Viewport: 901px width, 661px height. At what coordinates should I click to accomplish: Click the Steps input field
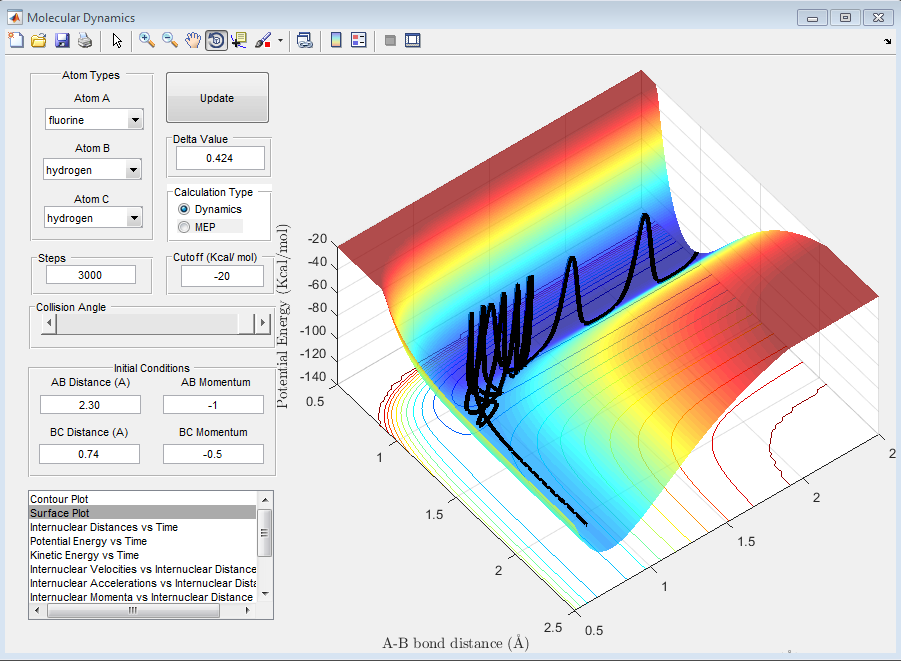point(91,275)
